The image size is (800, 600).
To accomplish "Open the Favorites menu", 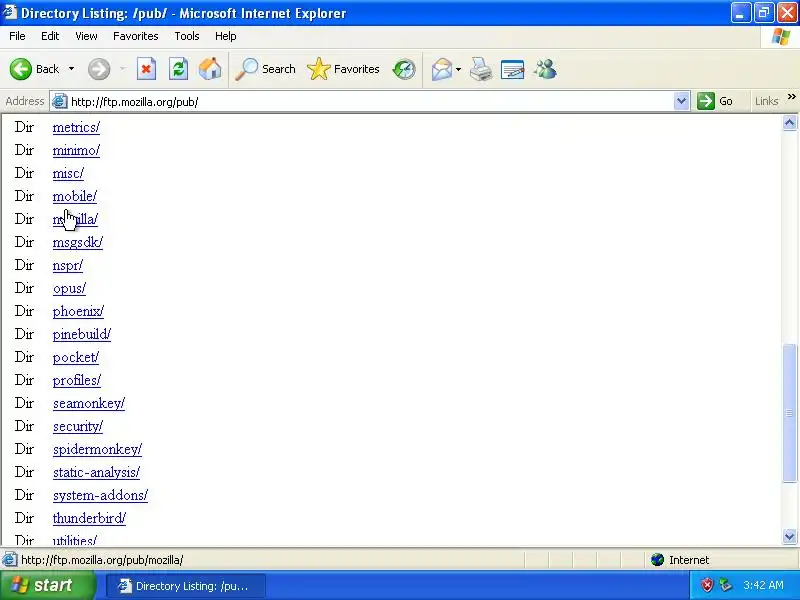I will [x=136, y=36].
